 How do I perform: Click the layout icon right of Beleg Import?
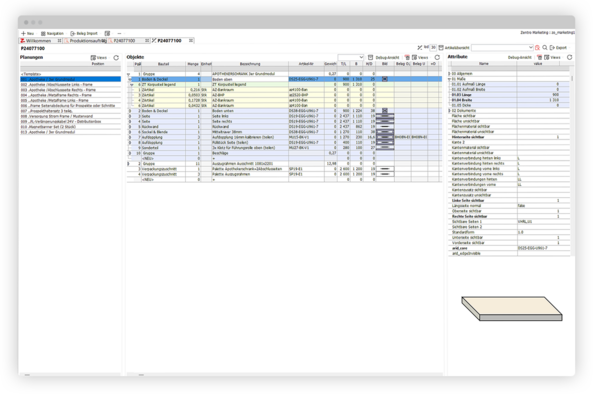tap(107, 33)
